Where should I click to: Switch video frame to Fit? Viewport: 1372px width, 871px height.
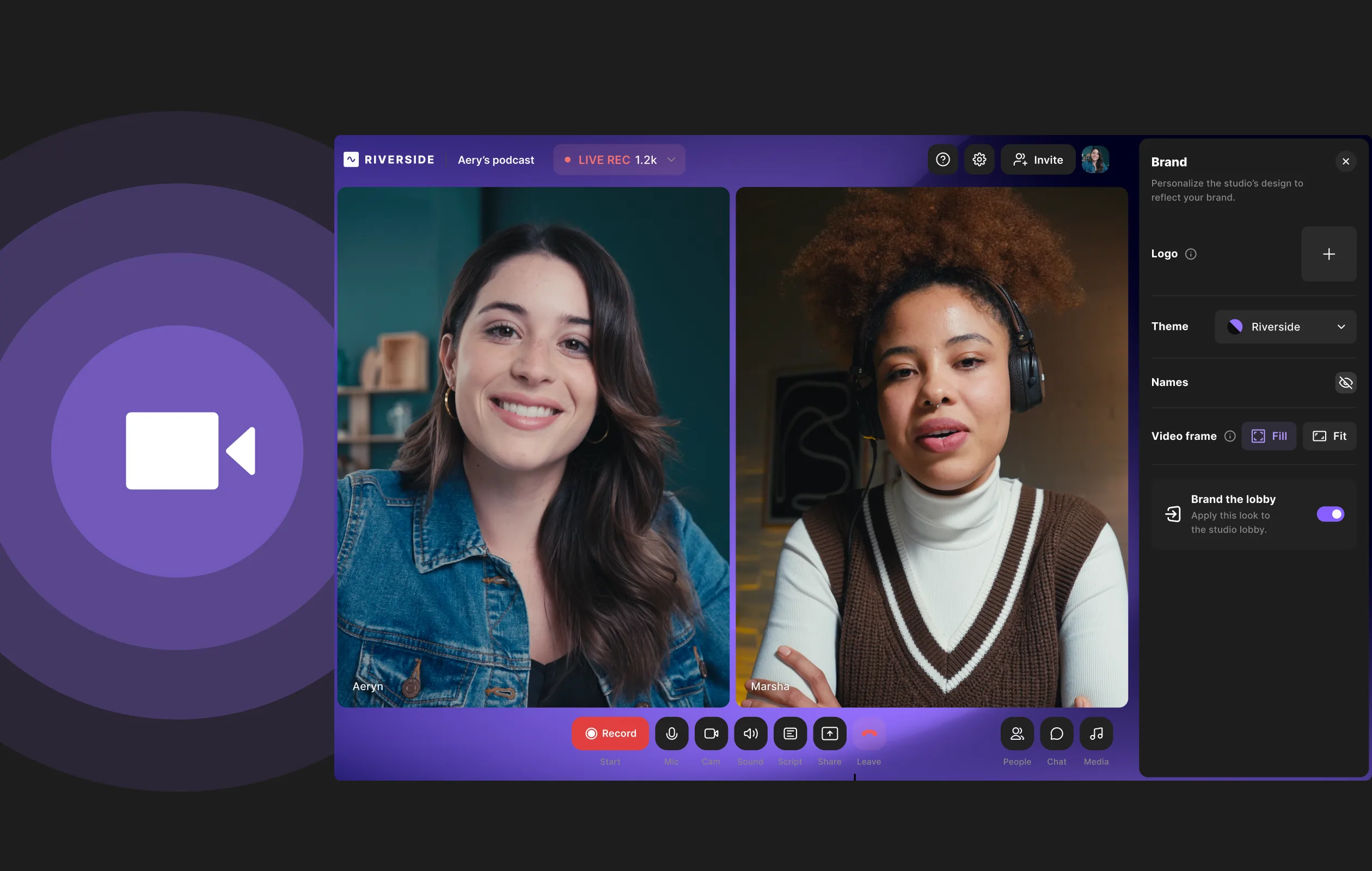1330,436
